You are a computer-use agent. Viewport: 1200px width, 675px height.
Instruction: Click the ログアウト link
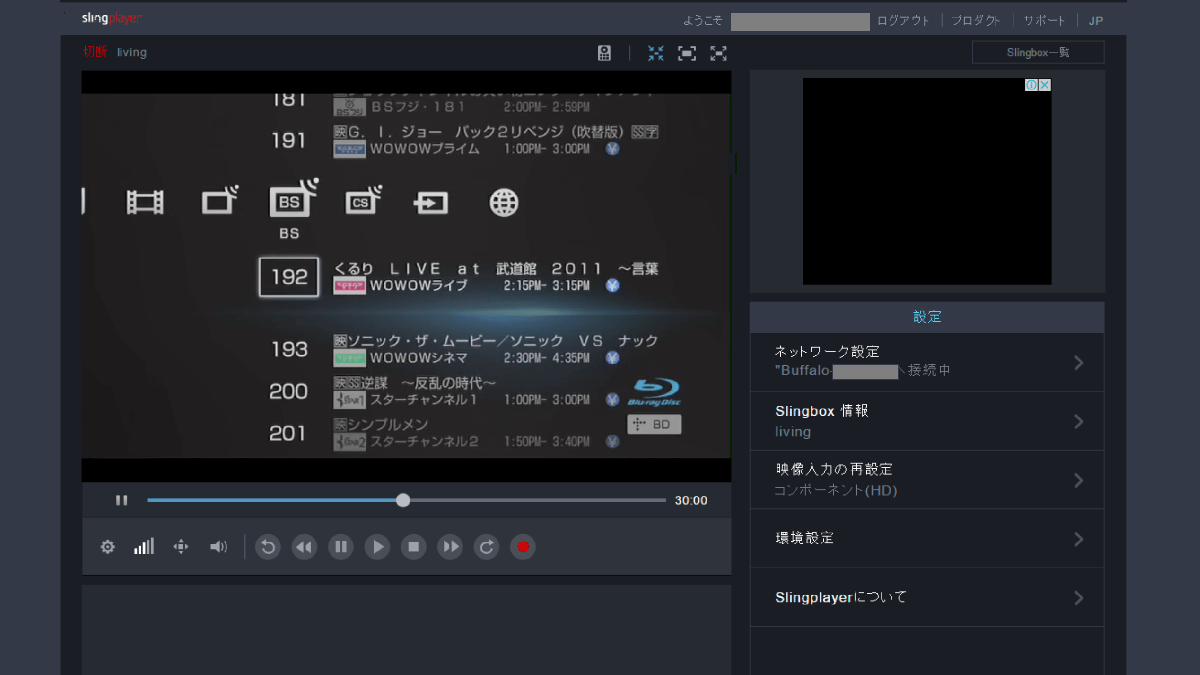(903, 21)
